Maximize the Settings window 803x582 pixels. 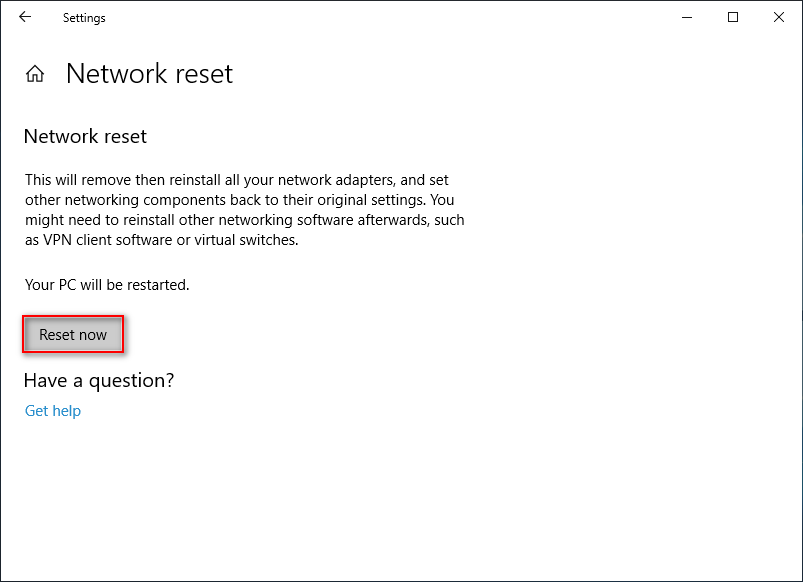(x=733, y=17)
